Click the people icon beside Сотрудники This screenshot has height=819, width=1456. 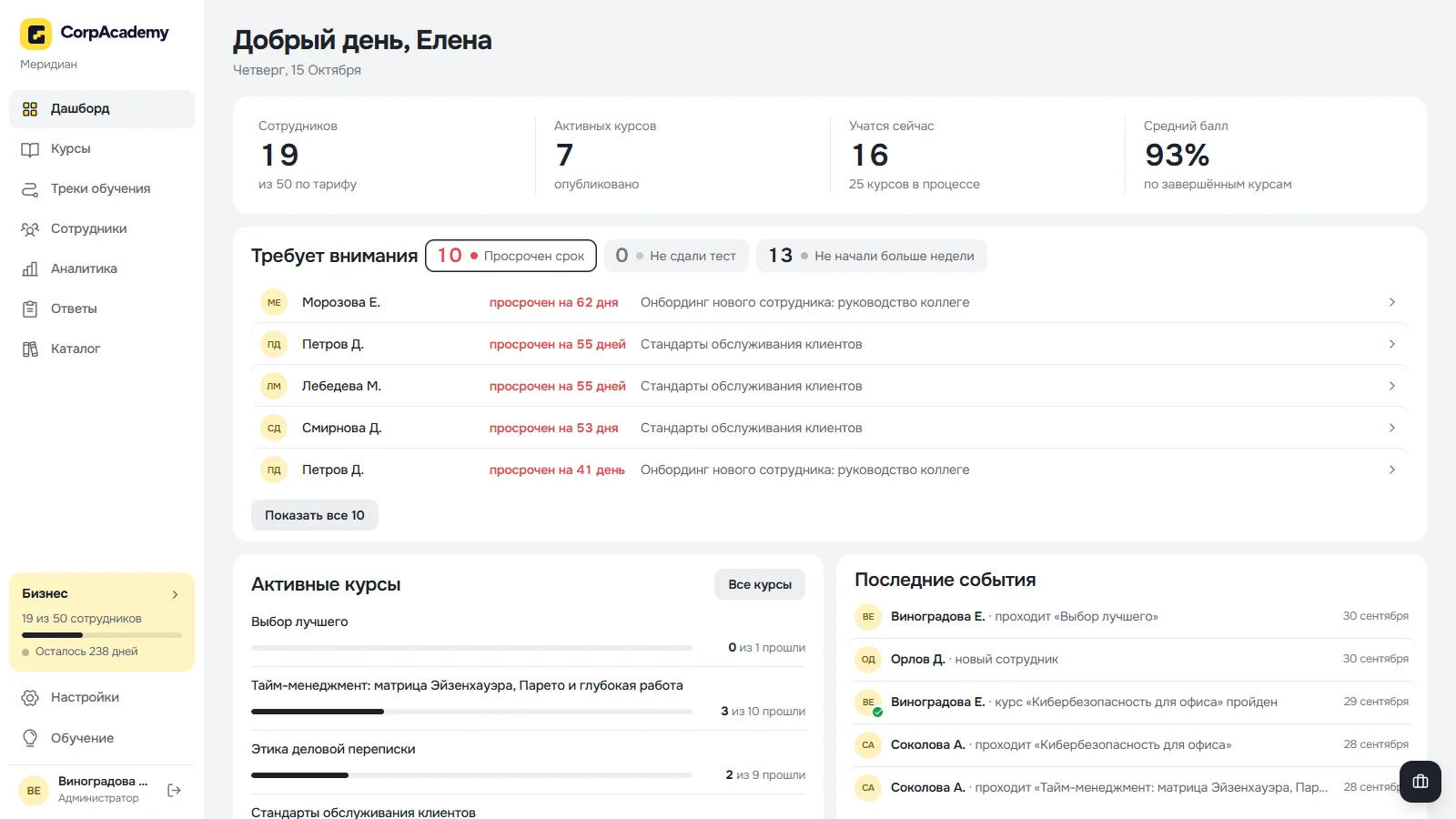pos(30,229)
